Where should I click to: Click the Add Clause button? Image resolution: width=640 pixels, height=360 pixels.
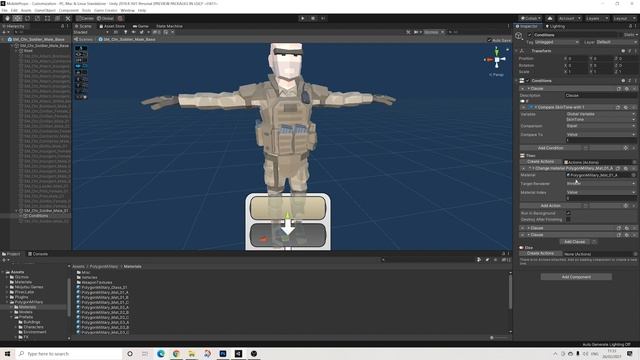pyautogui.click(x=574, y=242)
